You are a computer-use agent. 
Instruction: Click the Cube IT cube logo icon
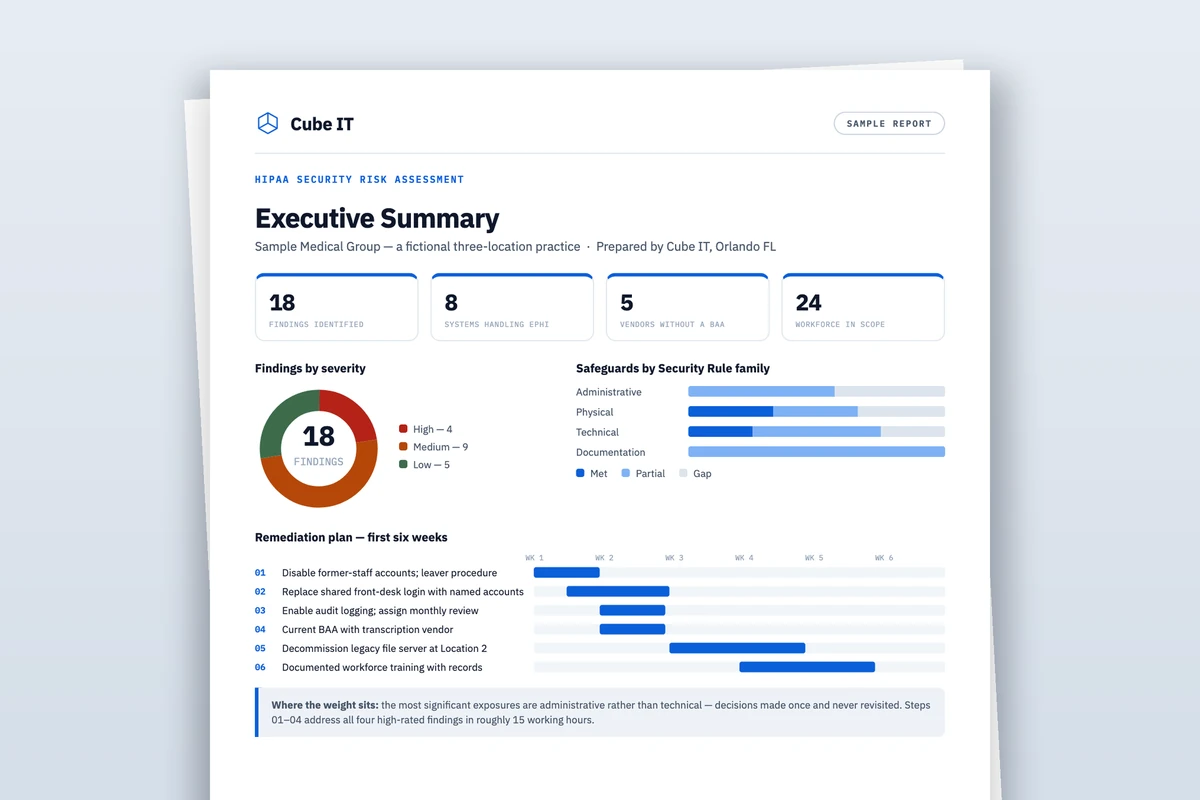pyautogui.click(x=267, y=123)
